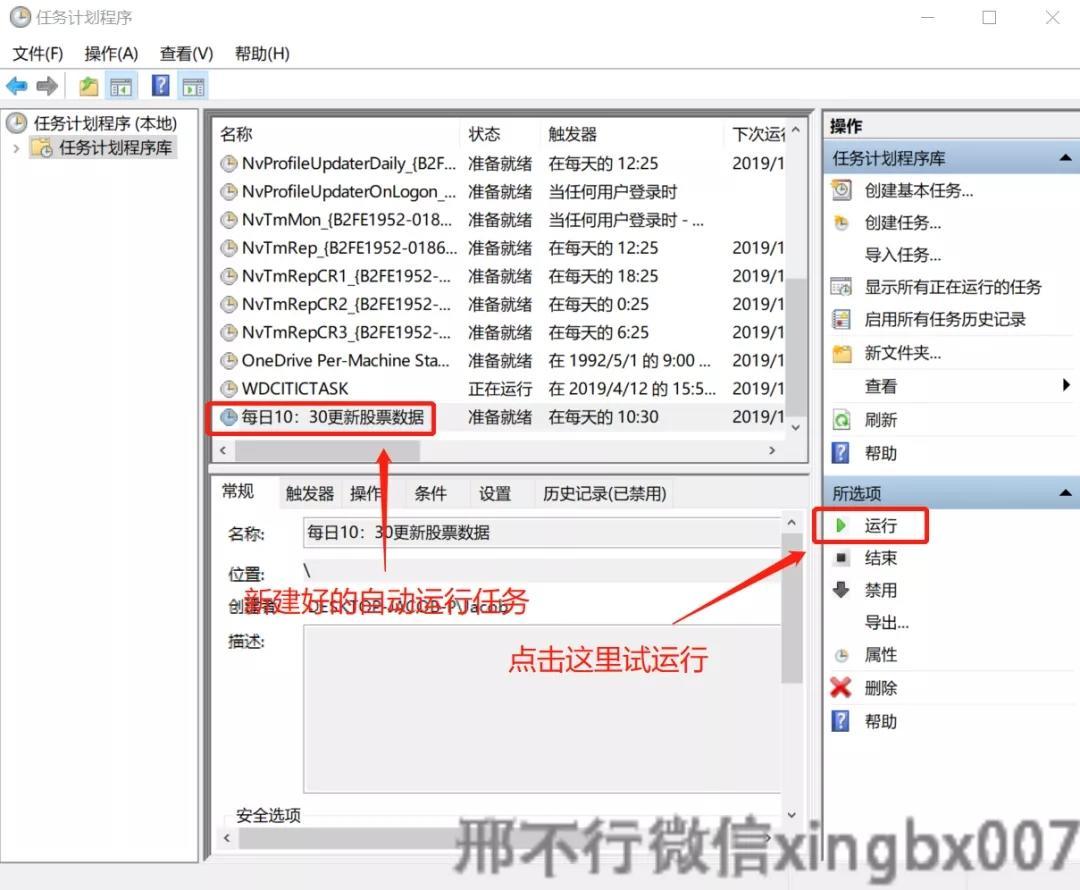Click the back navigation arrow
The height and width of the screenshot is (890, 1080).
15,85
